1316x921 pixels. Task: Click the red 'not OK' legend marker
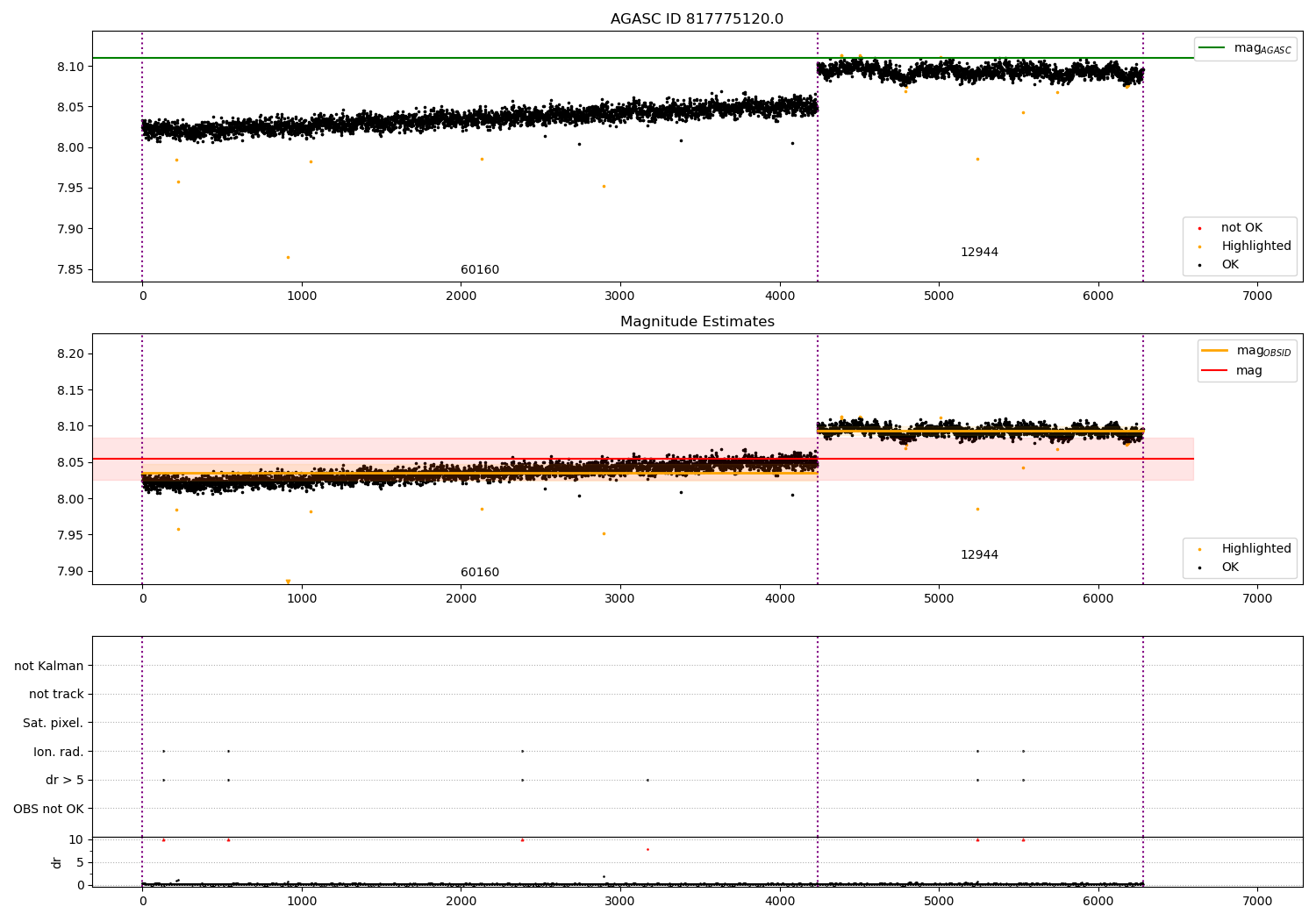click(x=1200, y=229)
